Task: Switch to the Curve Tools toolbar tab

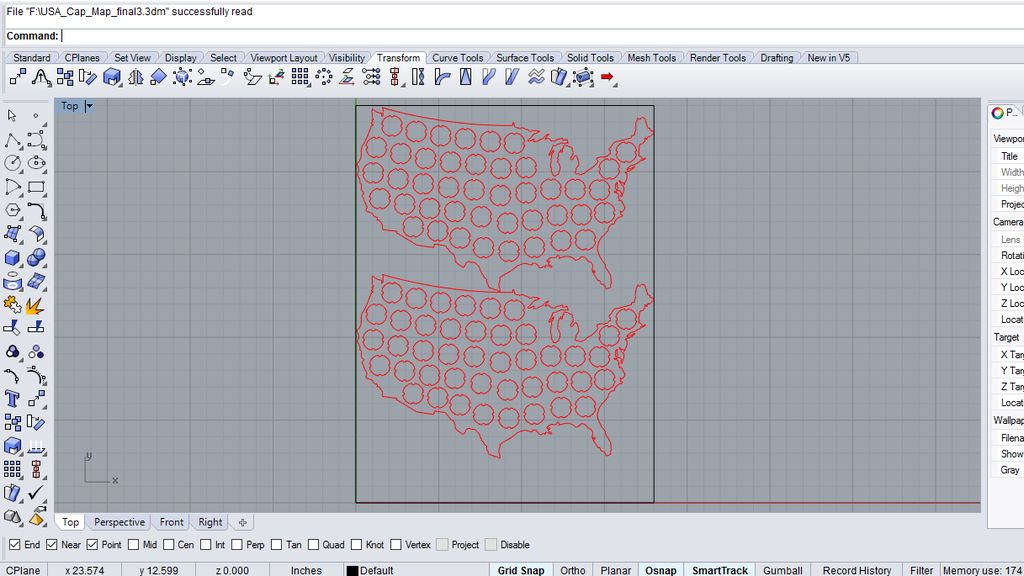Action: (457, 57)
